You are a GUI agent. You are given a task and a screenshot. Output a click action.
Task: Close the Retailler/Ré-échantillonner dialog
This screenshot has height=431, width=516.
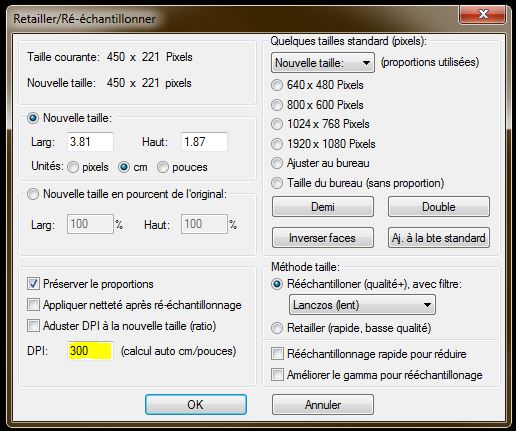[482, 14]
